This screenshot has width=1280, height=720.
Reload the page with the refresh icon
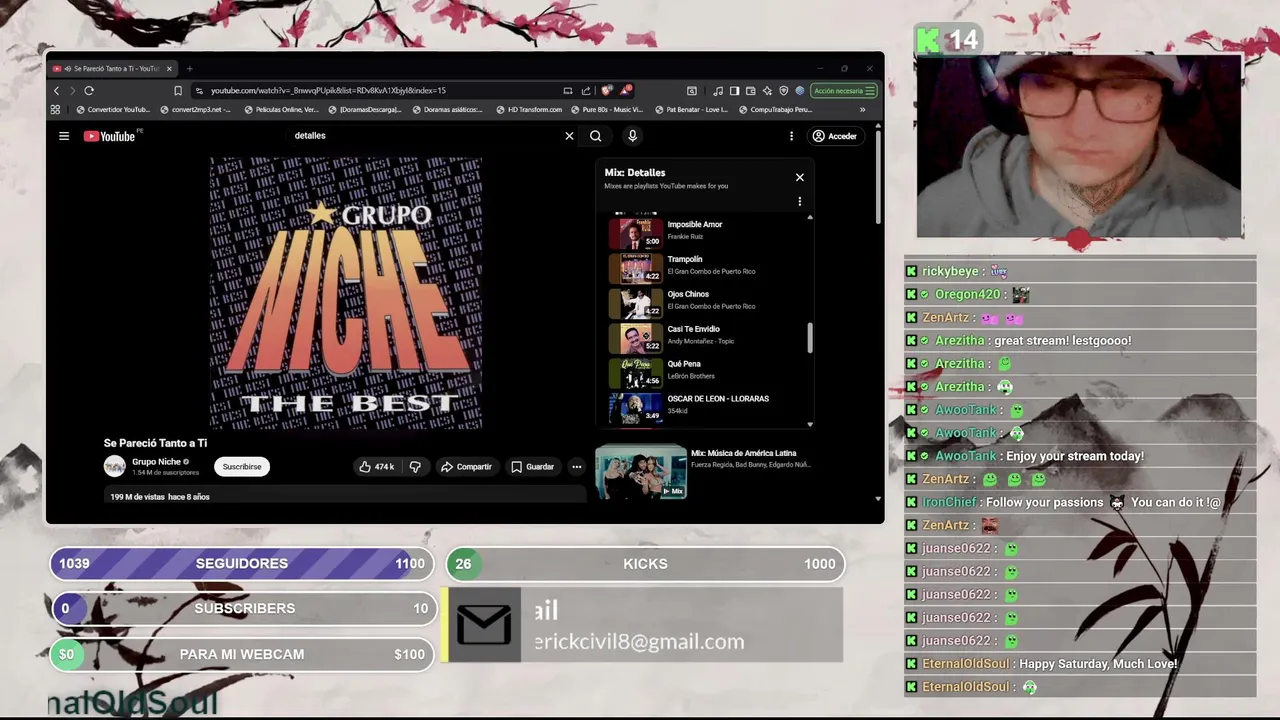coord(89,91)
